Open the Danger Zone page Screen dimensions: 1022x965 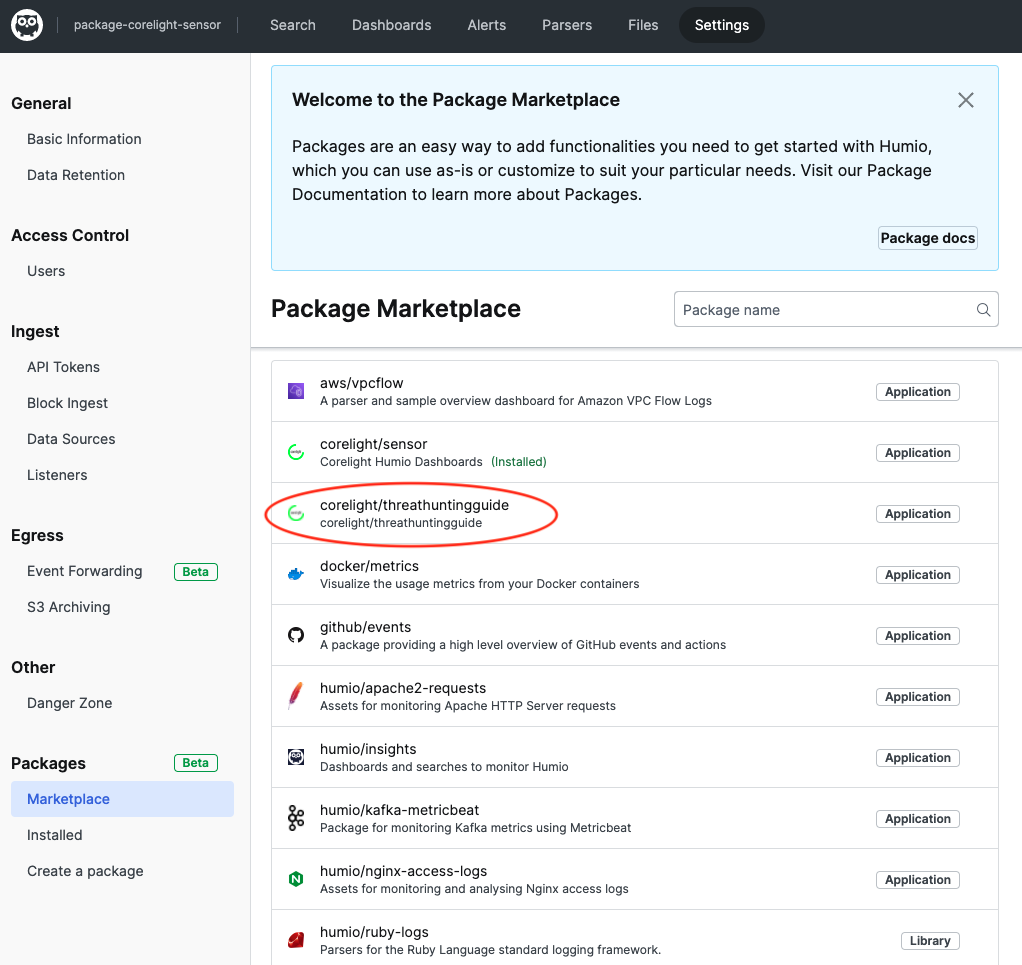[x=69, y=702]
